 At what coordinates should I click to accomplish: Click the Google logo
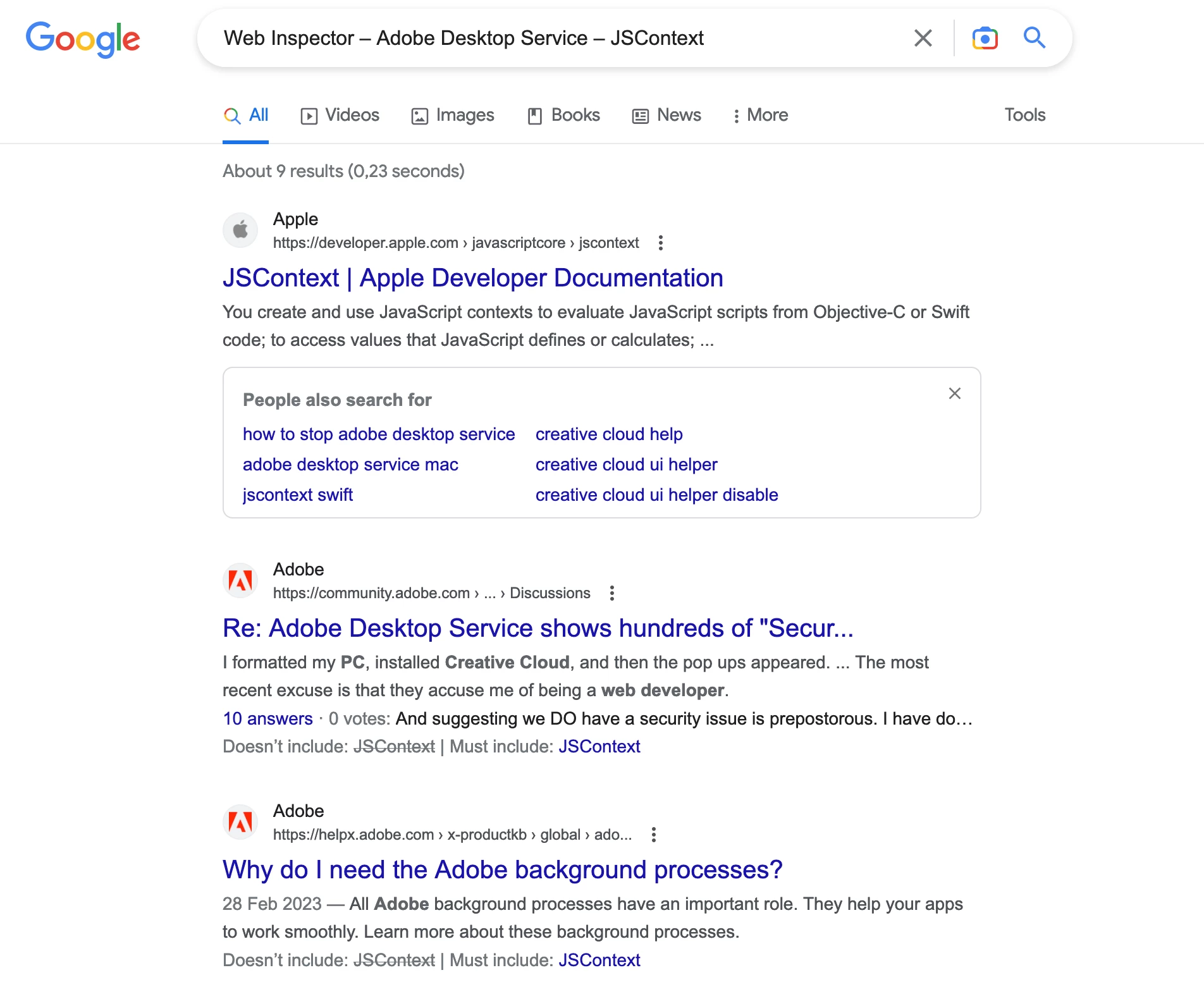click(83, 39)
